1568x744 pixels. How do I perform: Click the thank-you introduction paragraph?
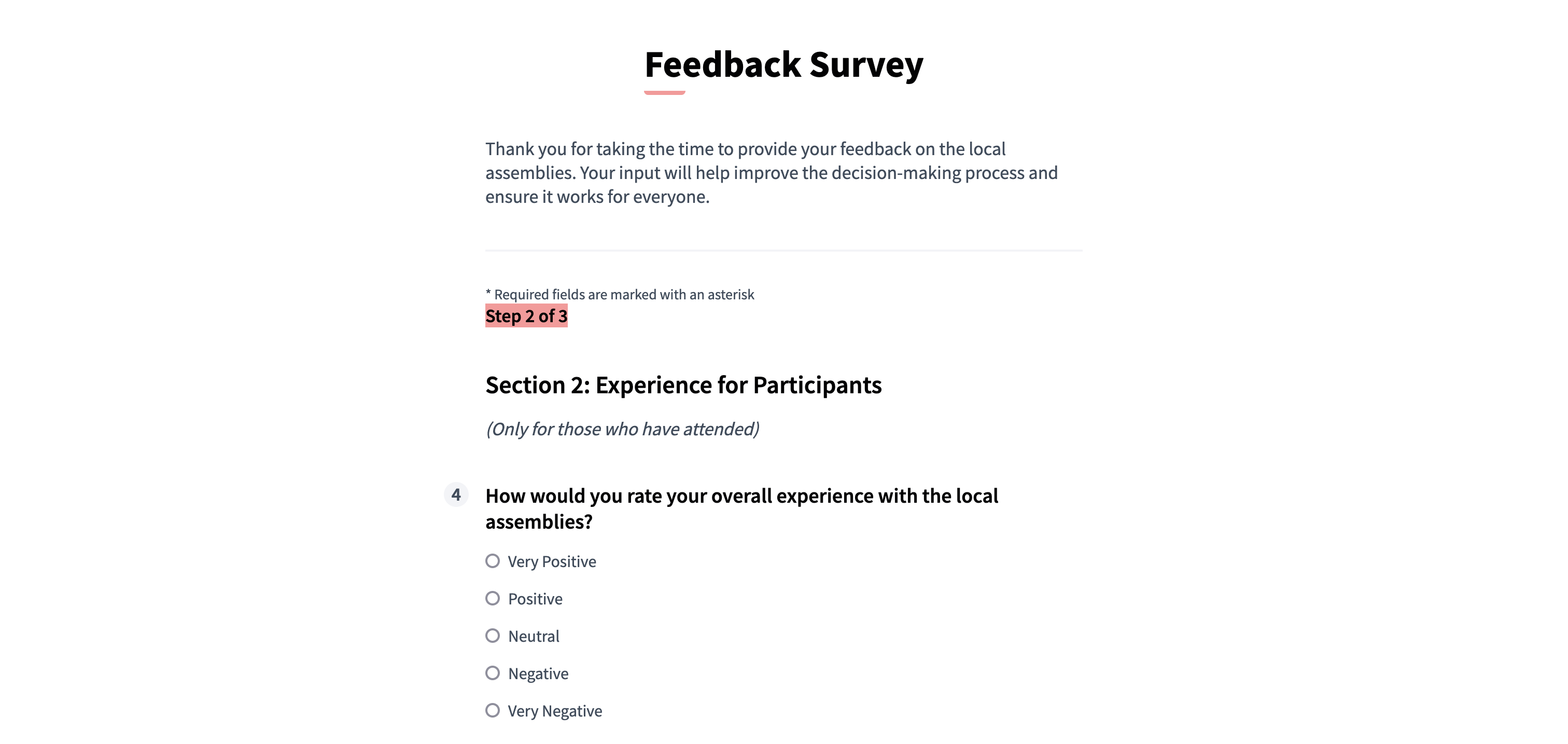click(771, 173)
